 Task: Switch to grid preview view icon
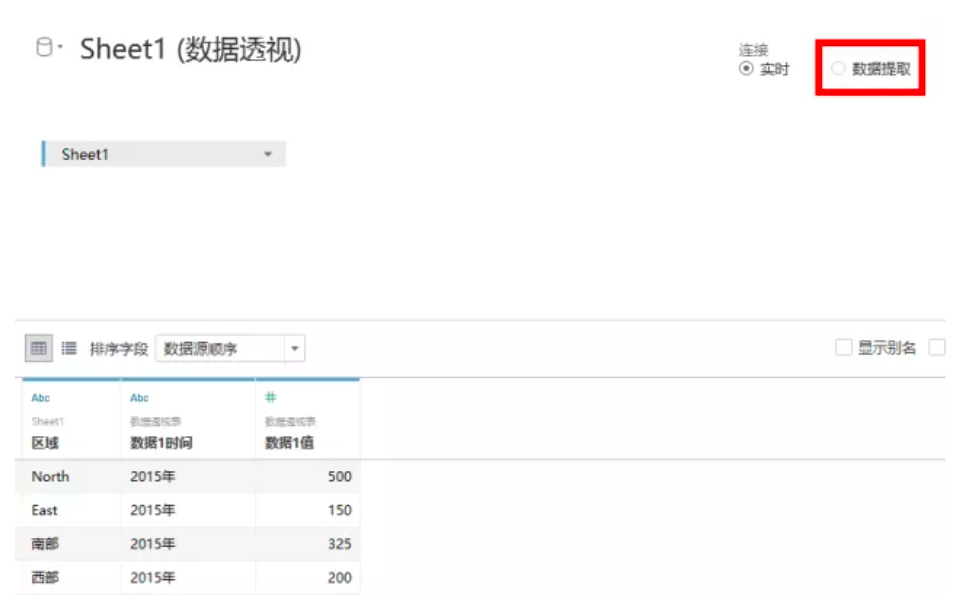pyautogui.click(x=39, y=349)
